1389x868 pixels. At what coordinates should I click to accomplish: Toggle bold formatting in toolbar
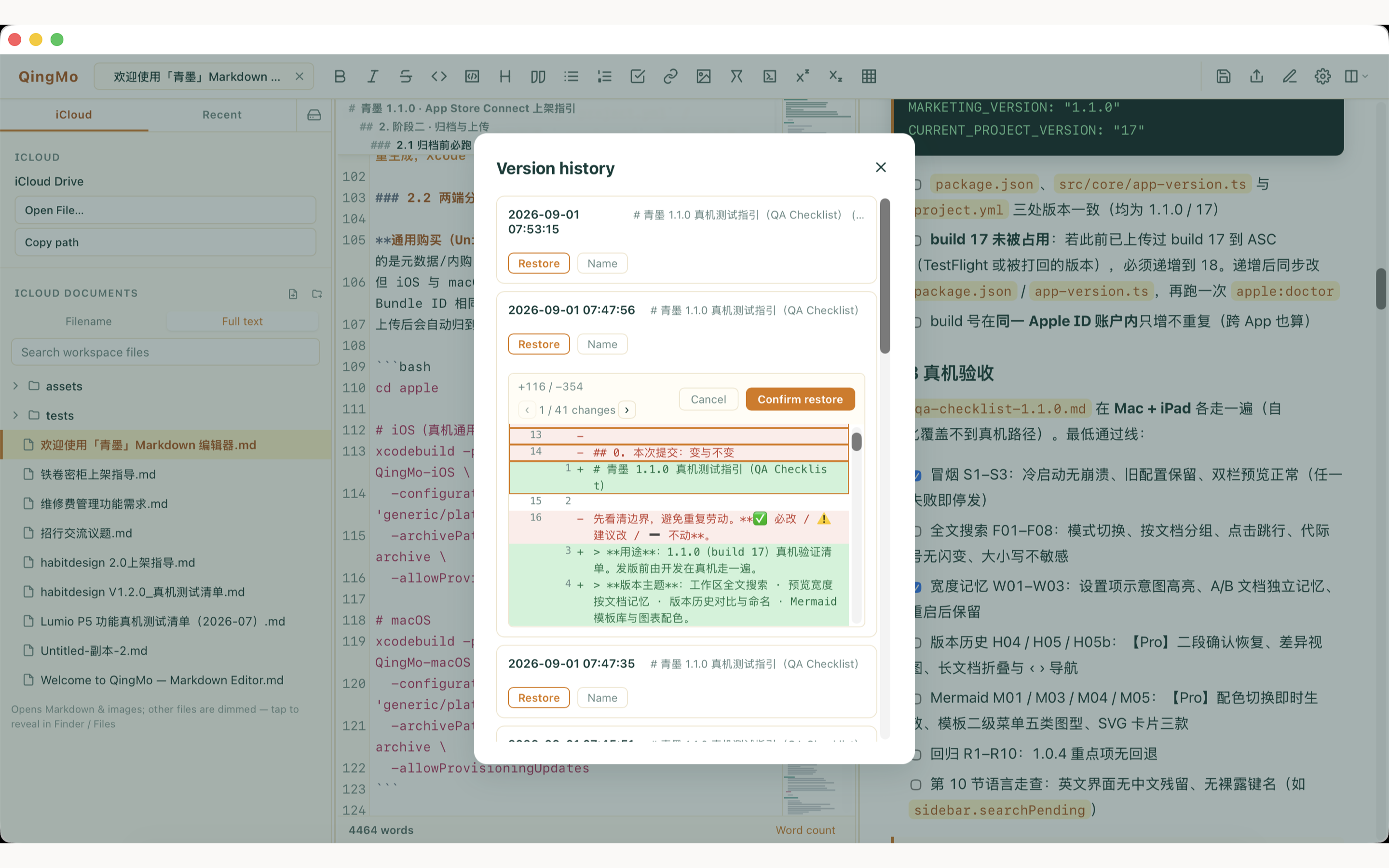[340, 76]
